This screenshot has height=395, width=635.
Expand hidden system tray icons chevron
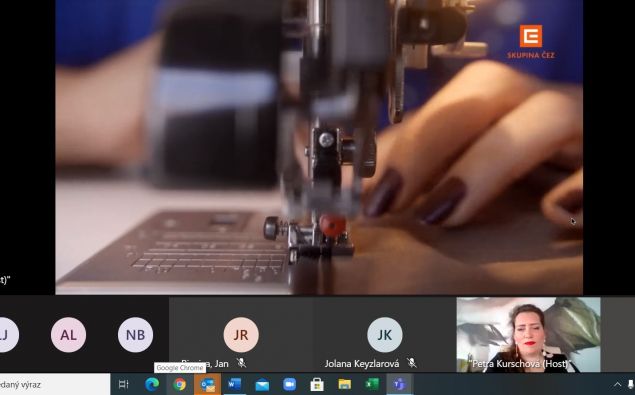click(617, 384)
